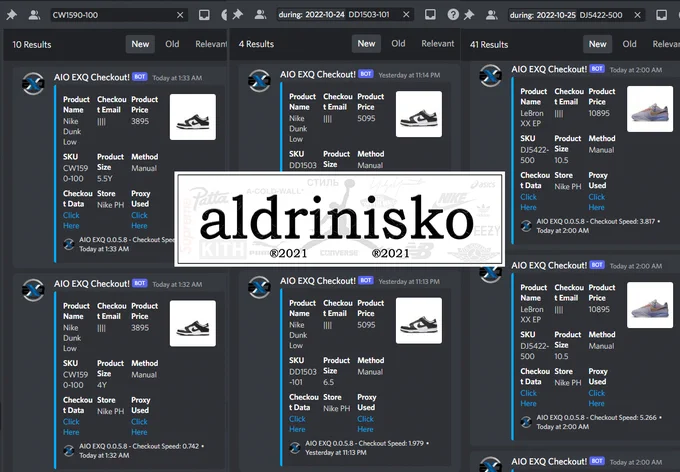The image size is (680, 472).
Task: Open LeBron thumbnail in speed 5.266 message
Action: pyautogui.click(x=650, y=305)
